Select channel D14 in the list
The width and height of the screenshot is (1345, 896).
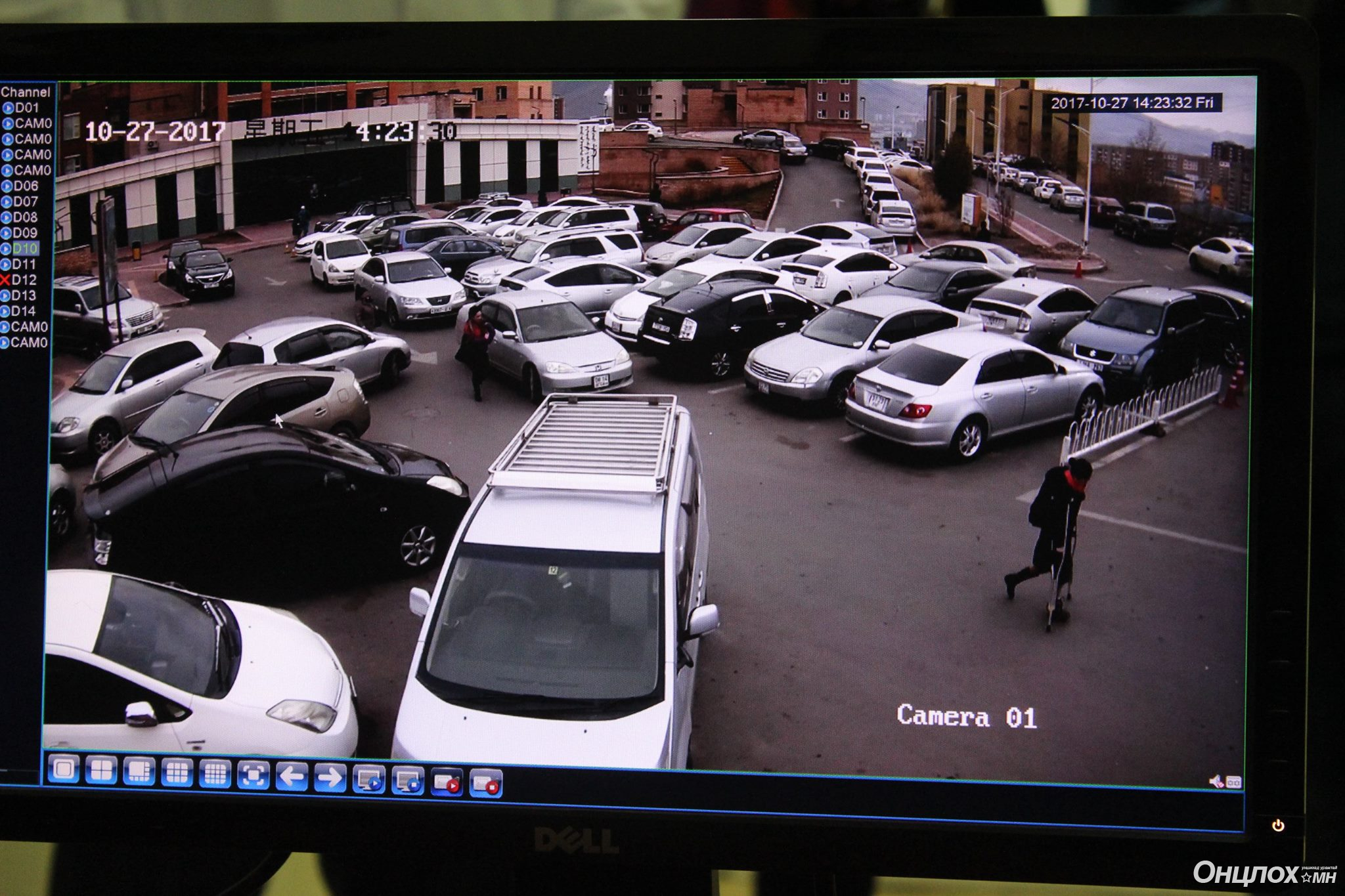tap(24, 312)
